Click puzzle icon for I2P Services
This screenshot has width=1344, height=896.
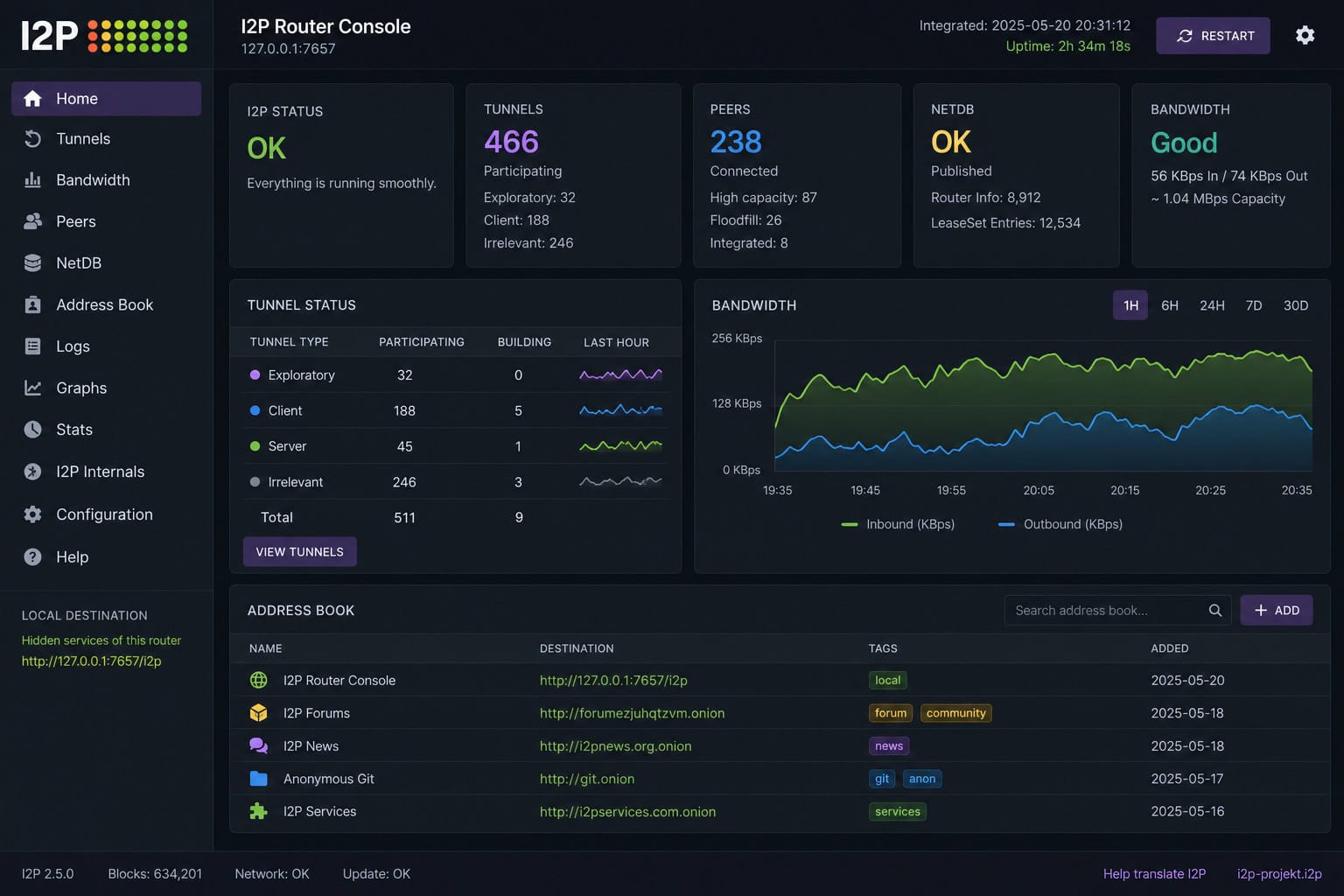[x=258, y=811]
